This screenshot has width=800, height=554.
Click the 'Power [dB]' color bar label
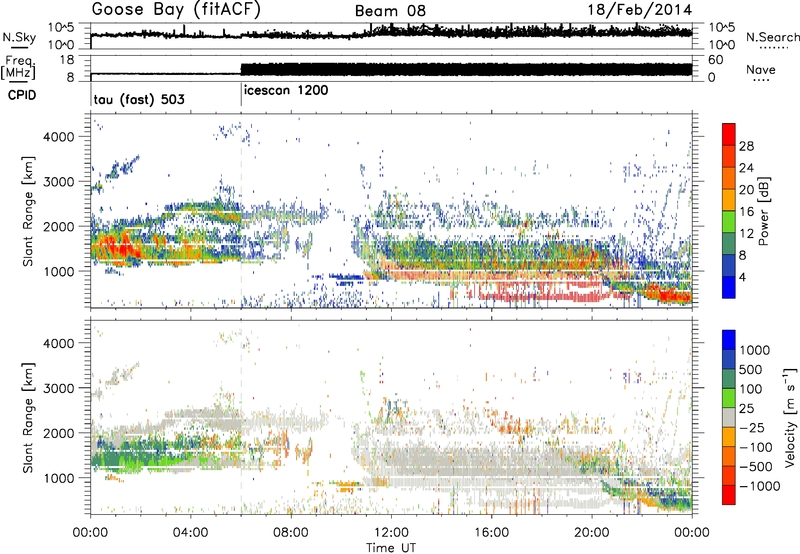pos(763,211)
